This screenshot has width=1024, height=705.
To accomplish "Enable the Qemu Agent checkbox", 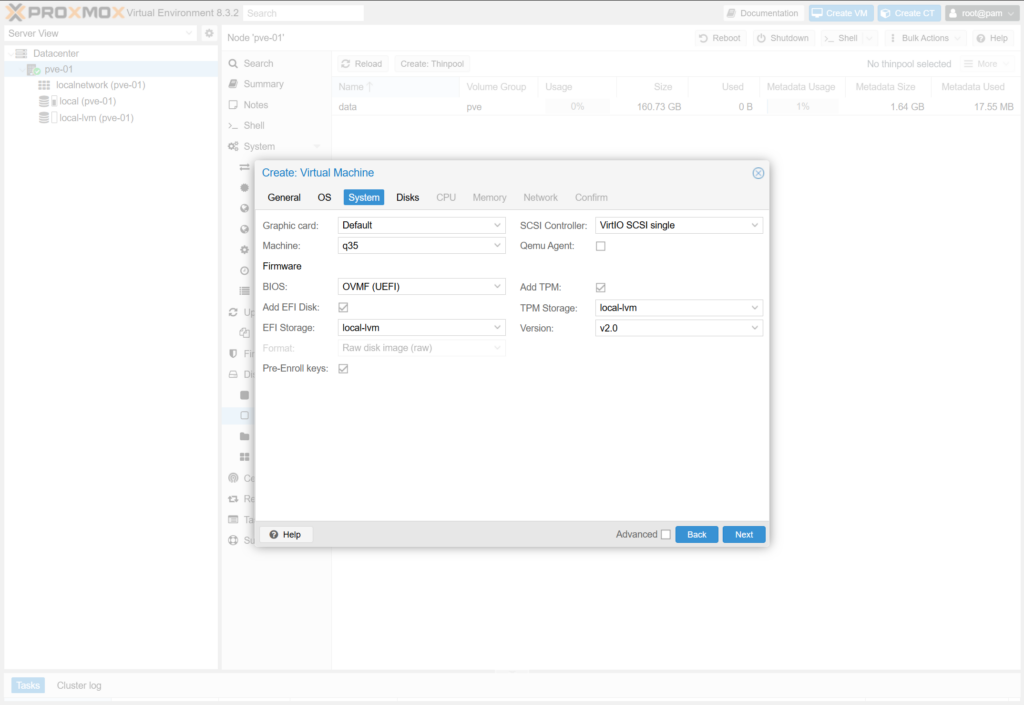I will [601, 246].
